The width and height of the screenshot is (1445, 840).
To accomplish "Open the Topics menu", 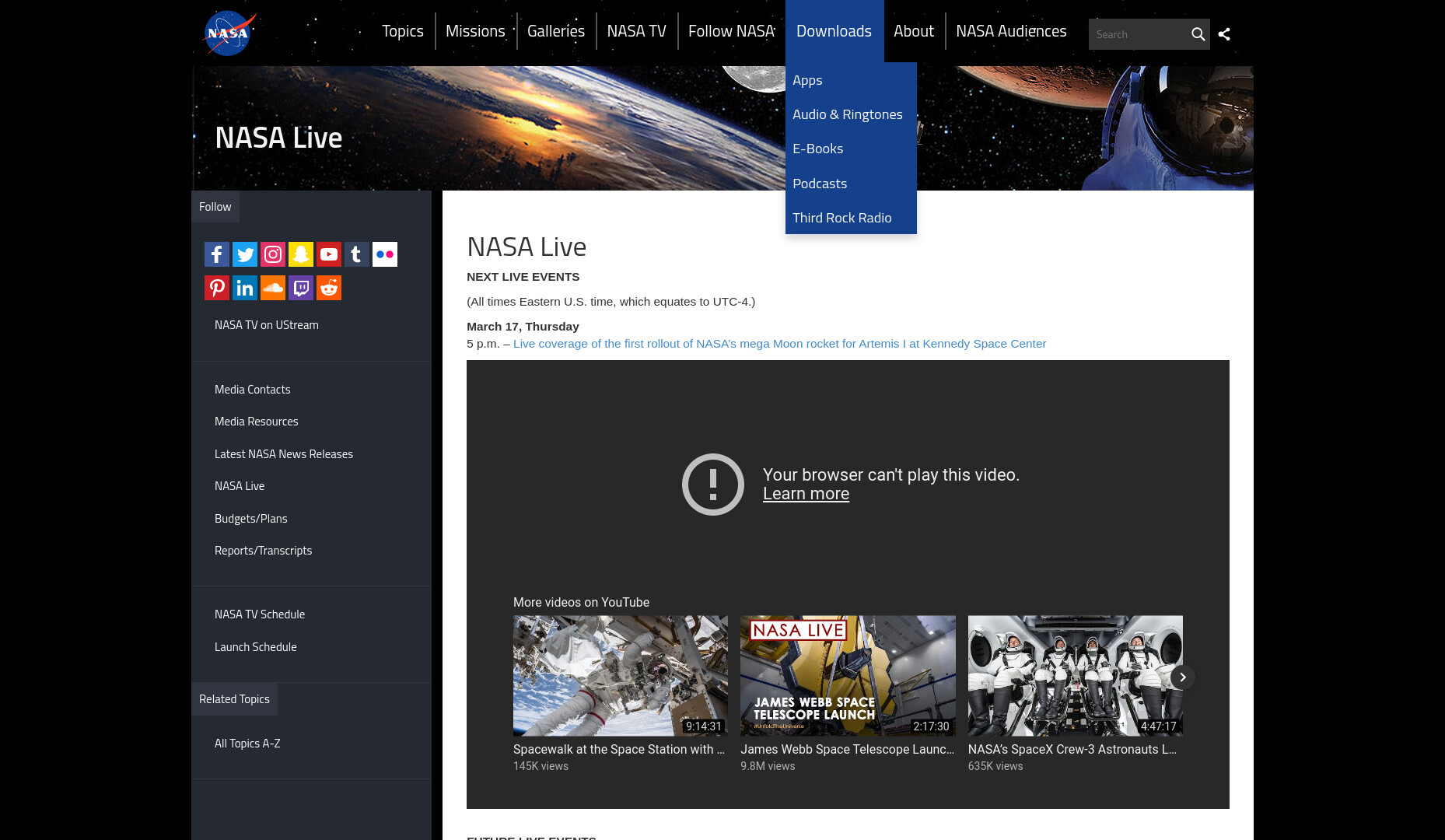I will pos(403,31).
